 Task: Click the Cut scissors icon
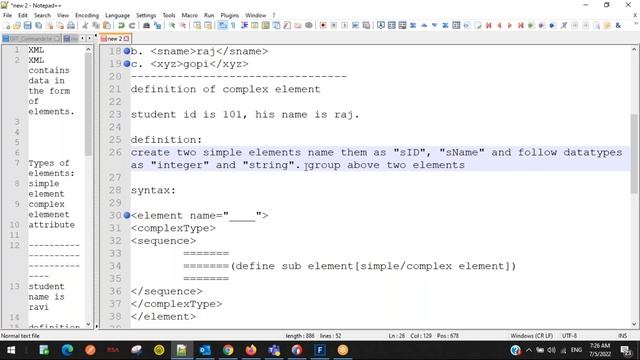point(85,25)
